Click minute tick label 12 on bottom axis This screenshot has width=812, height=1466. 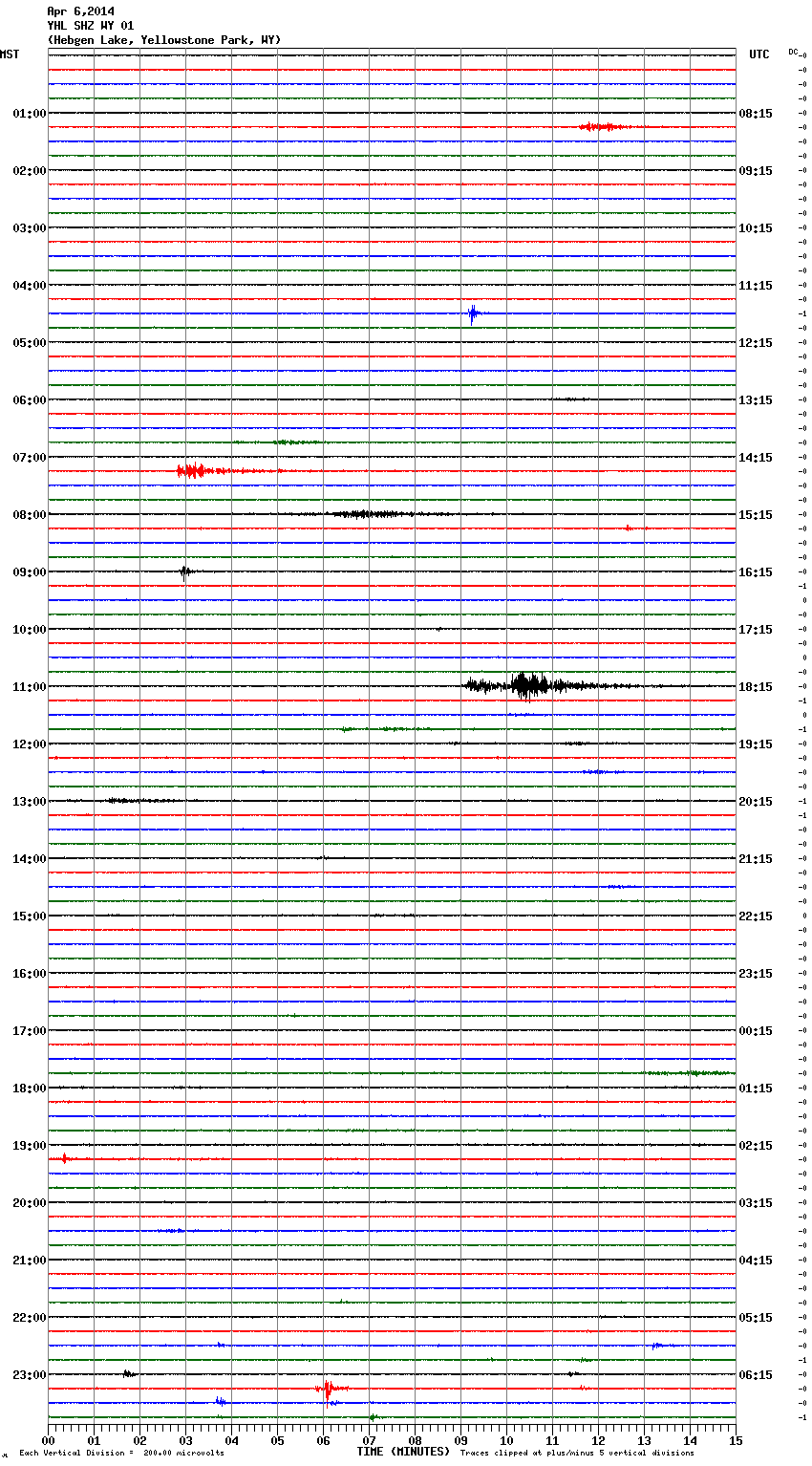point(598,1440)
